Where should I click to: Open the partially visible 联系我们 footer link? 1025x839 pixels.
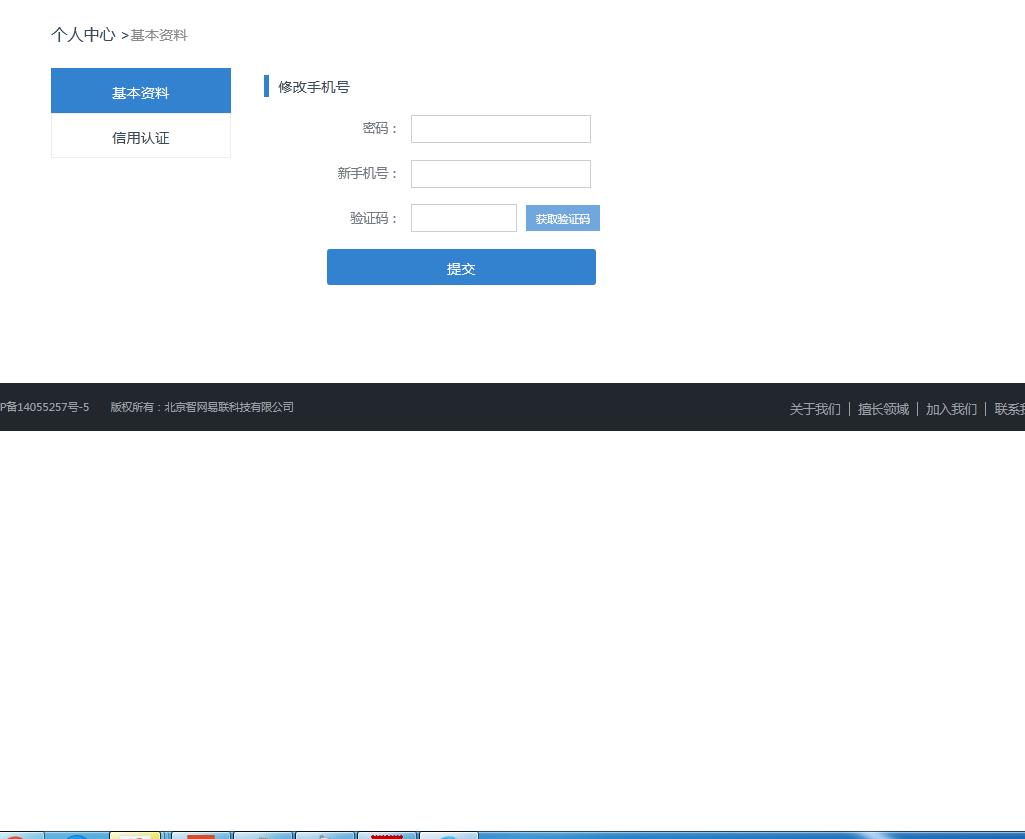(1009, 409)
